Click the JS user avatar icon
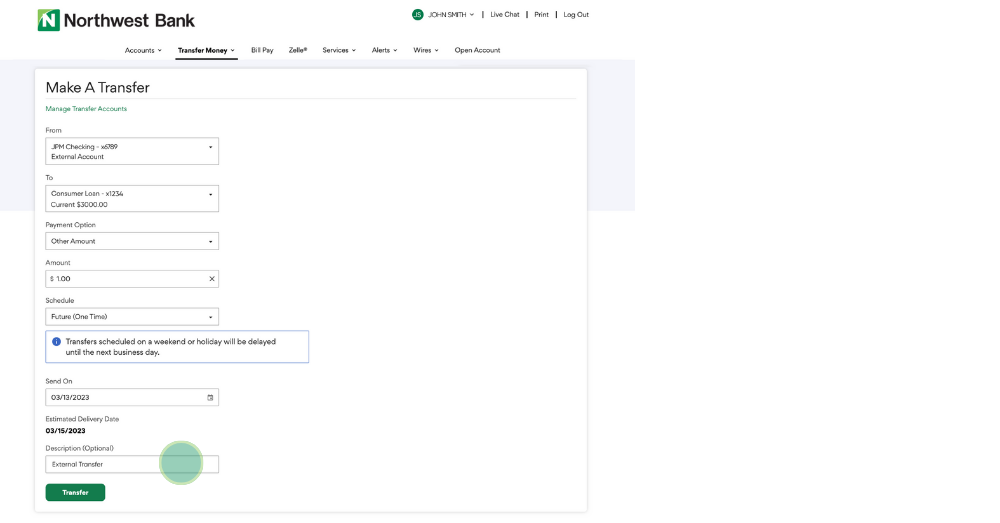The width and height of the screenshot is (1000, 523). tap(417, 15)
